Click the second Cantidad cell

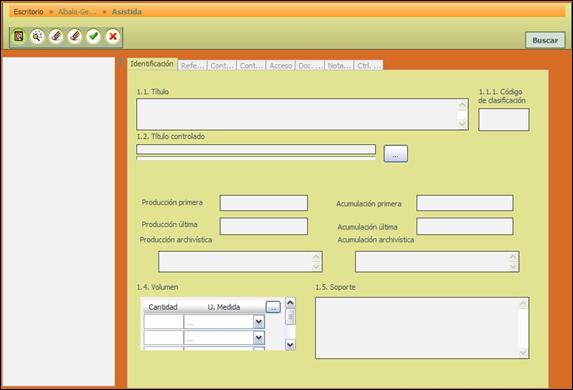tap(163, 337)
